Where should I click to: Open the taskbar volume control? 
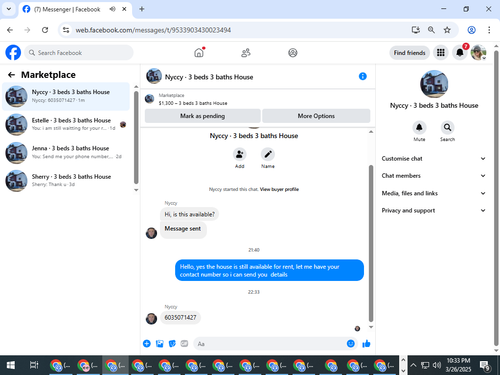click(x=437, y=365)
